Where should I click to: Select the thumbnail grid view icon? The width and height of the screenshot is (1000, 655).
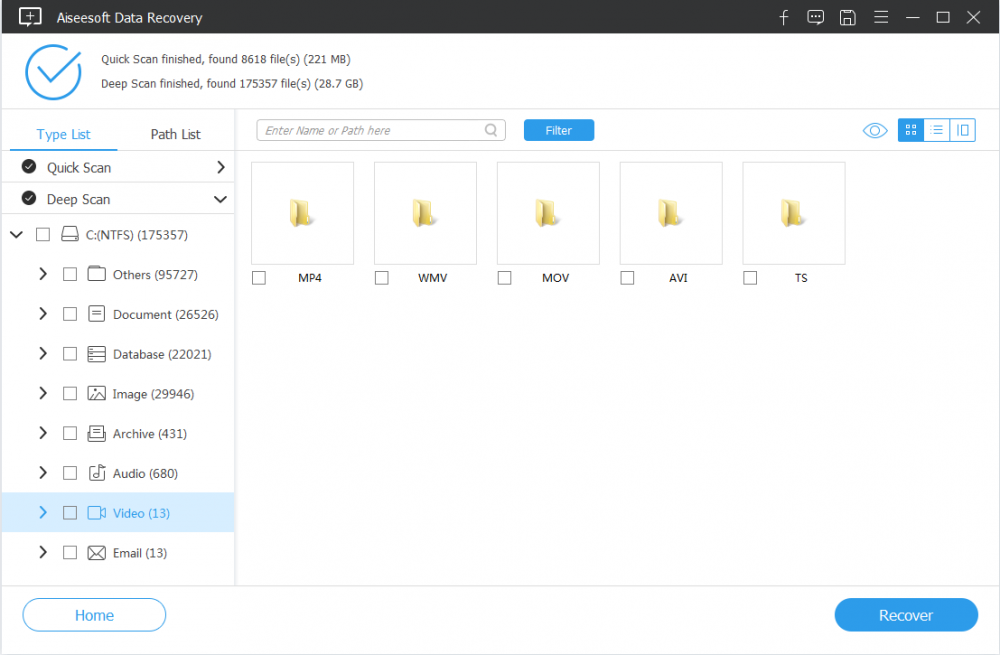[x=911, y=130]
